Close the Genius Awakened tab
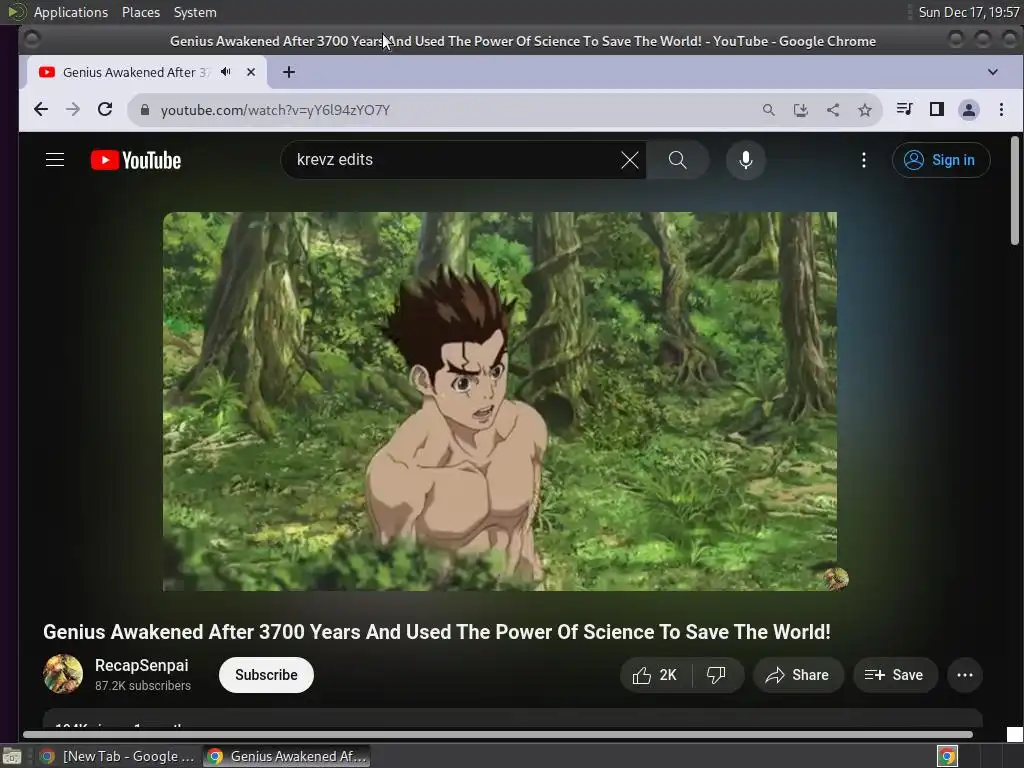1024x768 pixels. click(x=251, y=72)
